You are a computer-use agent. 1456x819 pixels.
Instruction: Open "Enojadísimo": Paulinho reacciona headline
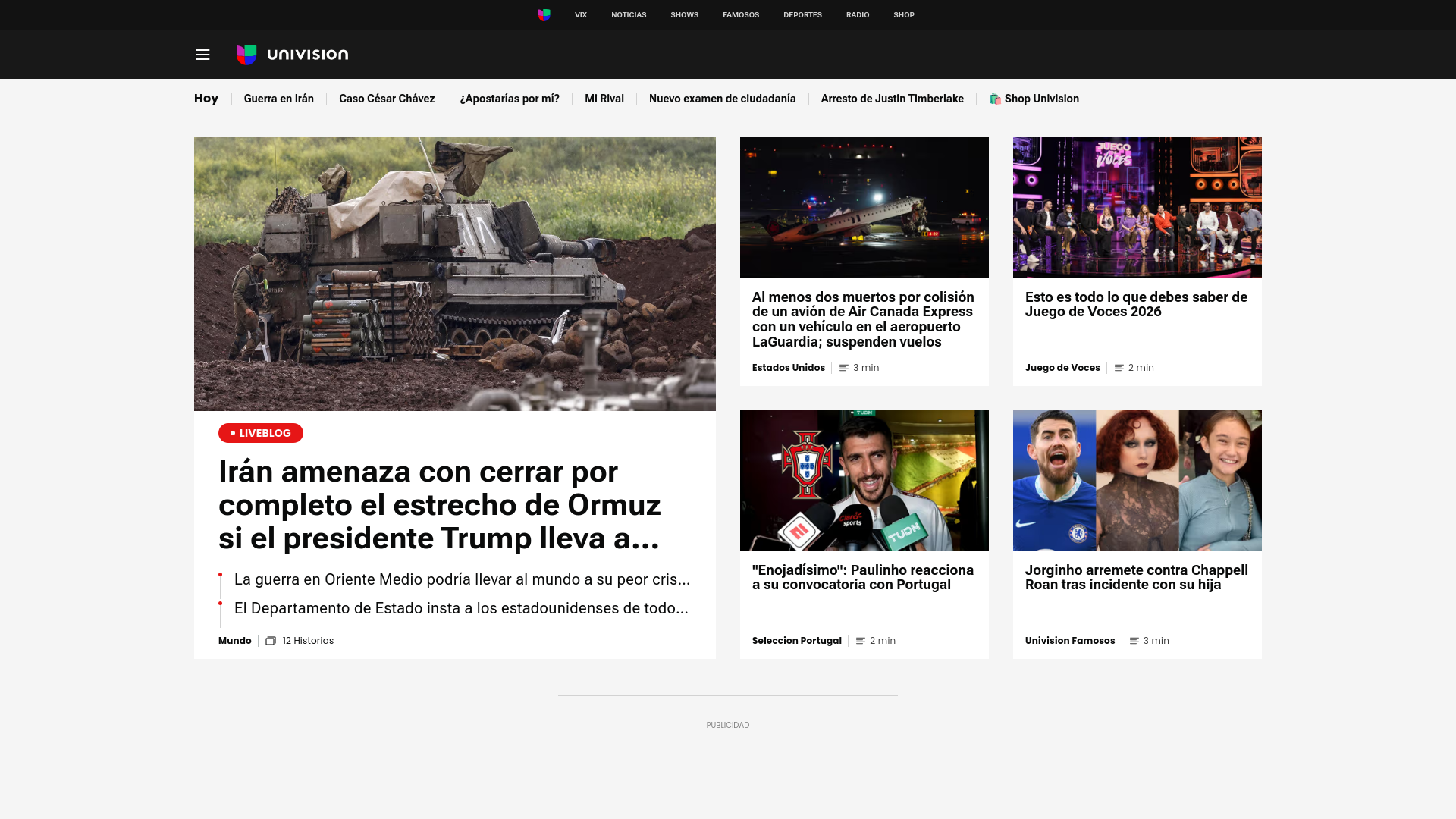pyautogui.click(x=863, y=578)
